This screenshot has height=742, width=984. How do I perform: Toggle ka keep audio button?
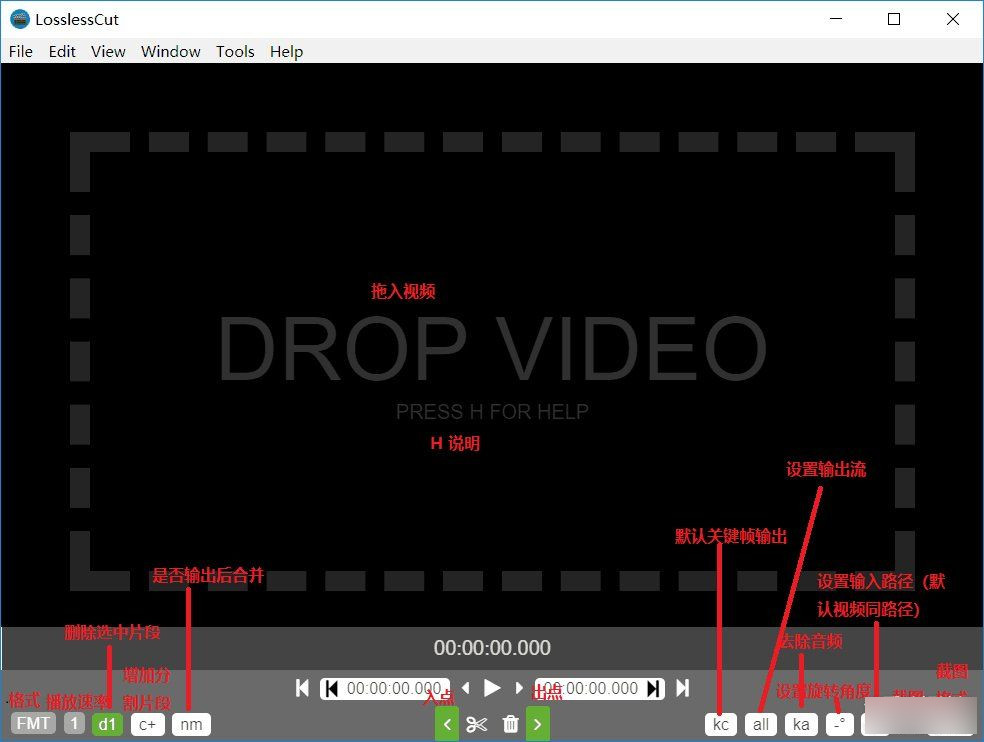coord(801,724)
